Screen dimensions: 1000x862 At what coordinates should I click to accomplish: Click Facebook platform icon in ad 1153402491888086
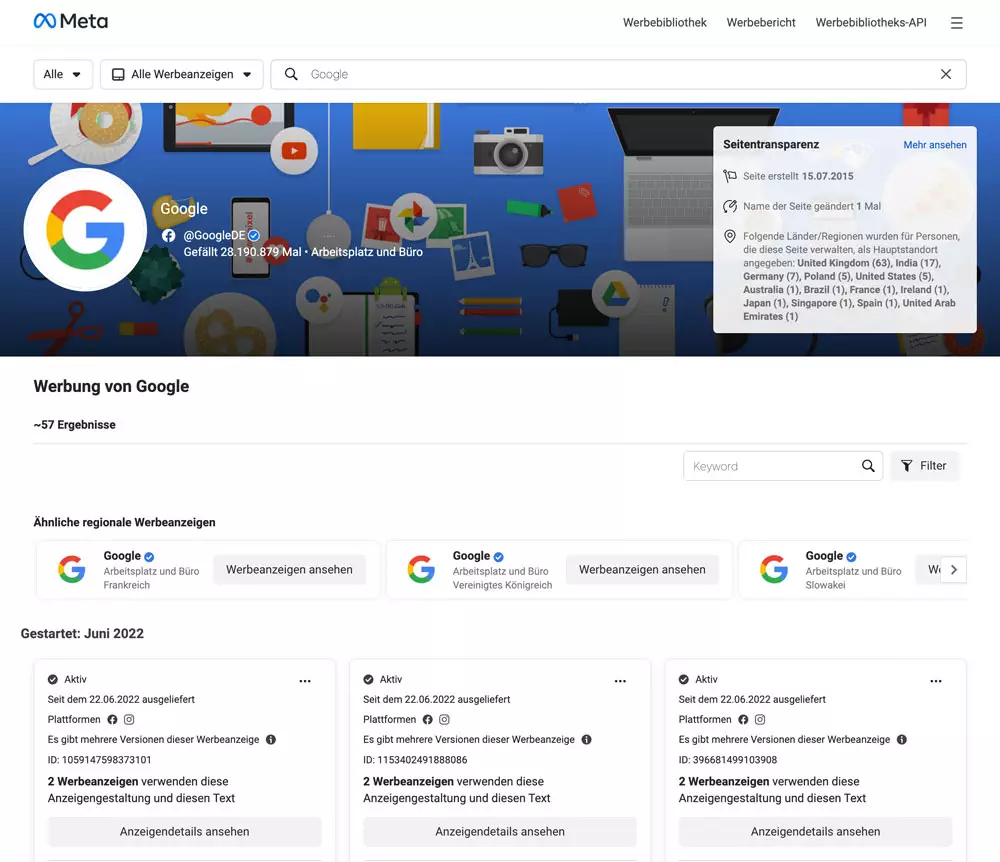428,719
